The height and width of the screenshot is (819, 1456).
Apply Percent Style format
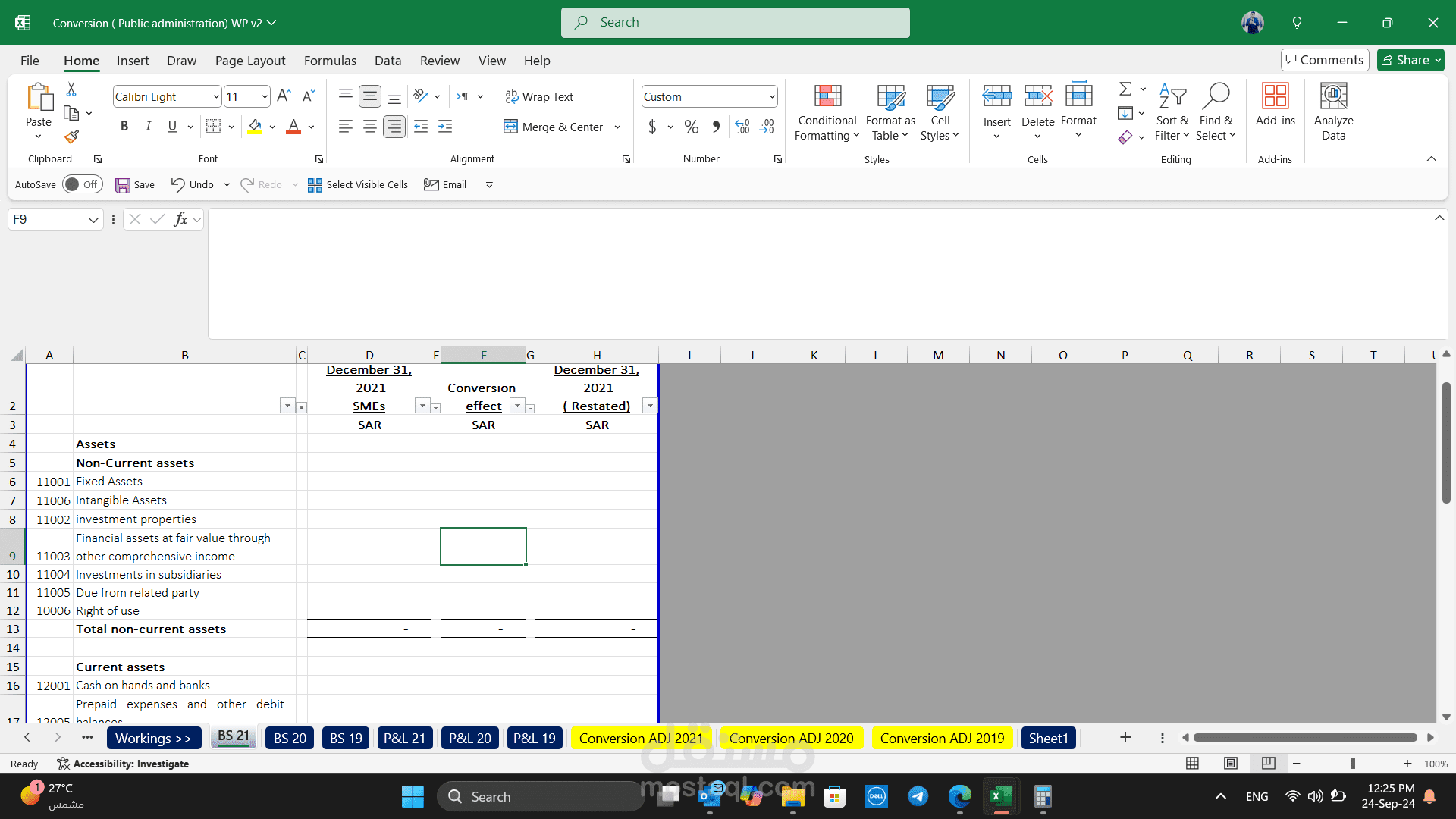coord(691,127)
